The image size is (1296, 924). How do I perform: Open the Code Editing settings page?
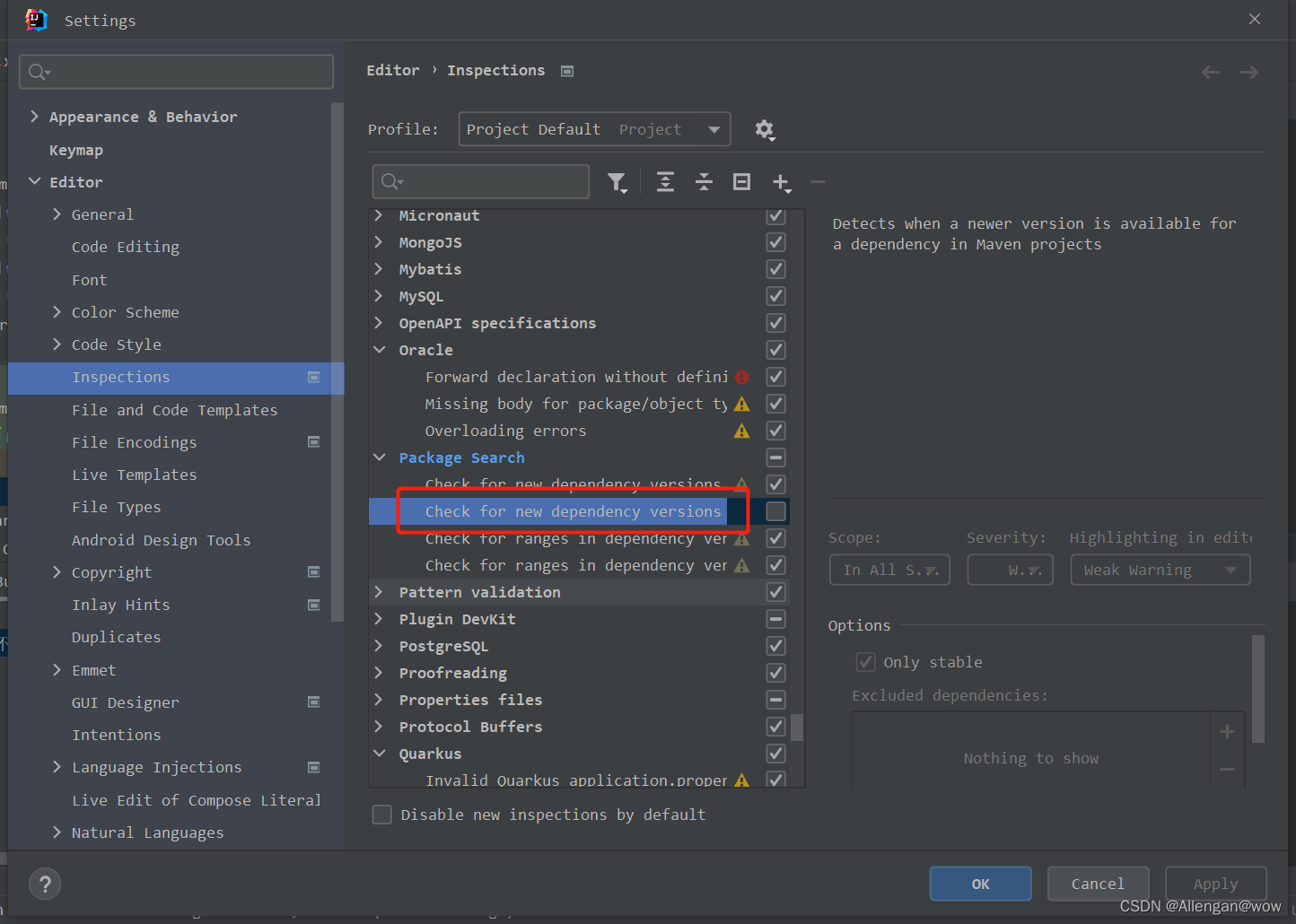pos(126,247)
